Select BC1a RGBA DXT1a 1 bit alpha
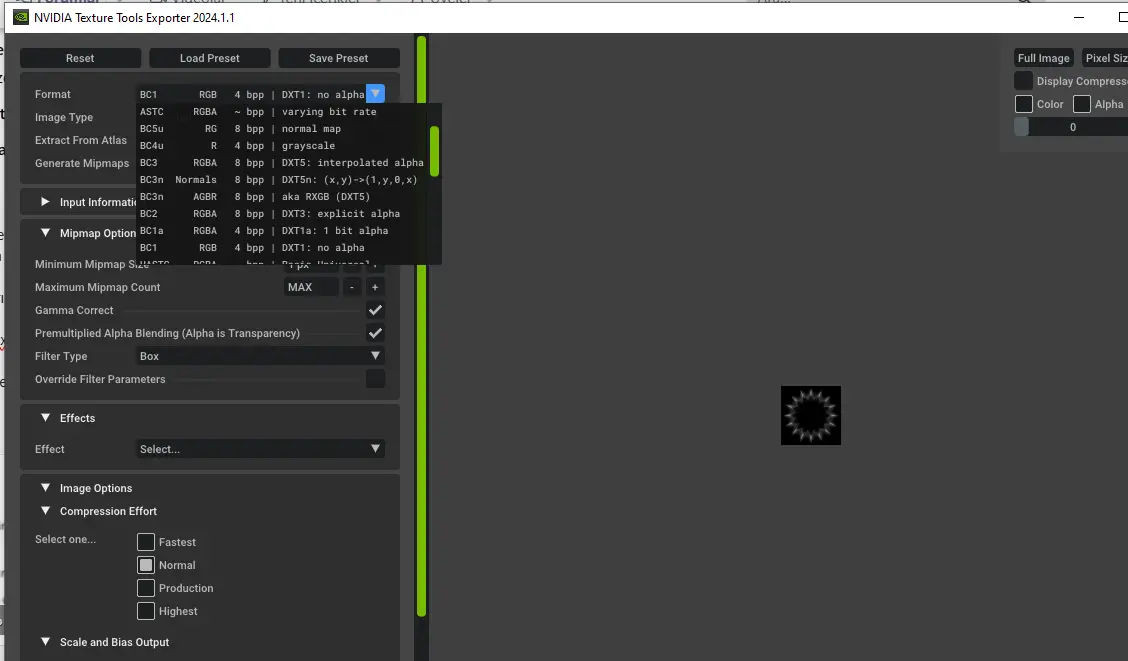The height and width of the screenshot is (661, 1128). (x=281, y=231)
